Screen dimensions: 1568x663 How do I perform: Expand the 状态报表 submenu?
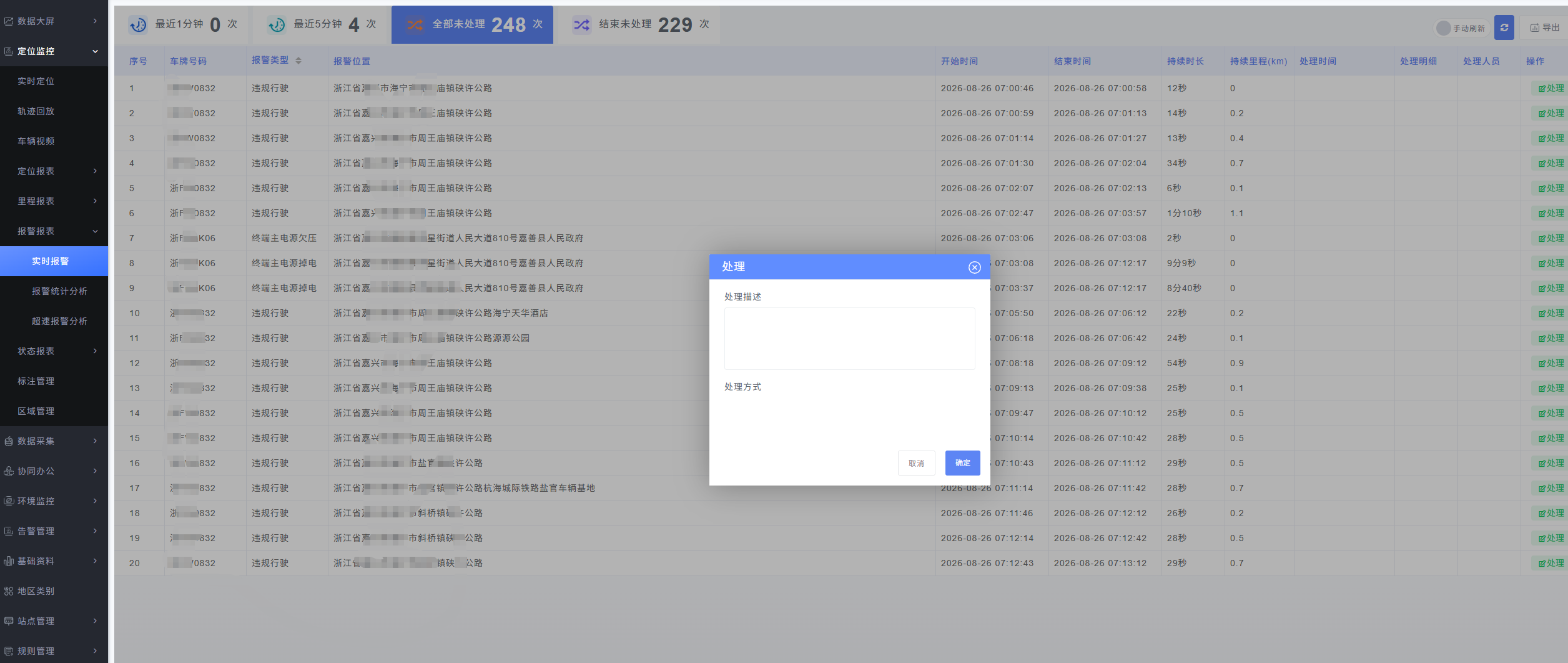54,351
